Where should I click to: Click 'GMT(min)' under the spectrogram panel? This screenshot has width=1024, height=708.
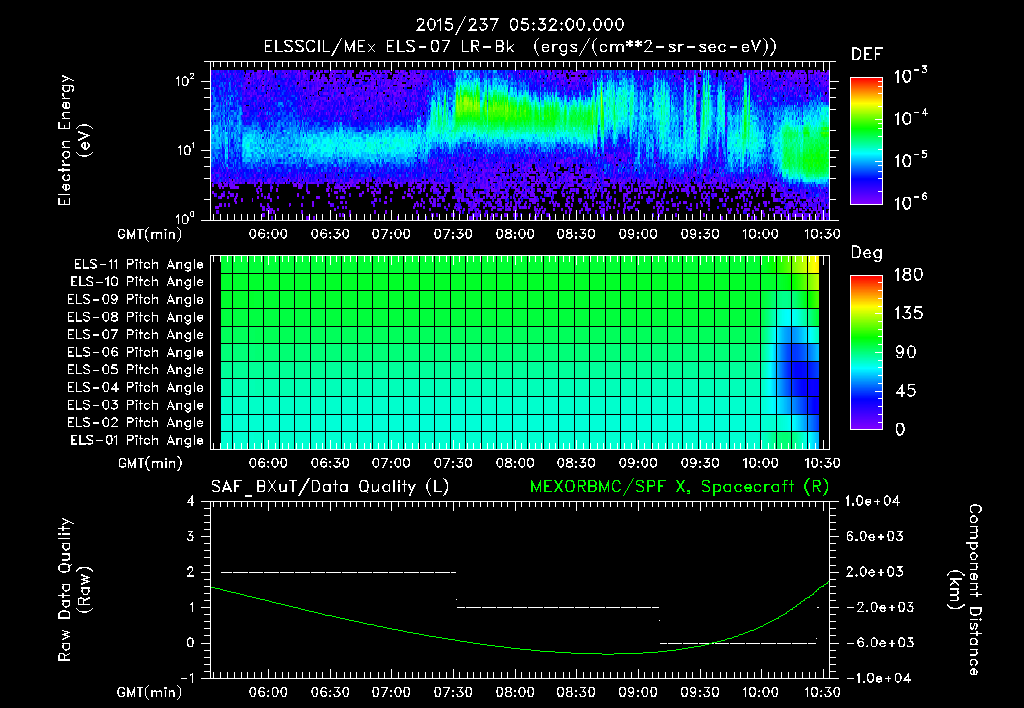pos(150,234)
